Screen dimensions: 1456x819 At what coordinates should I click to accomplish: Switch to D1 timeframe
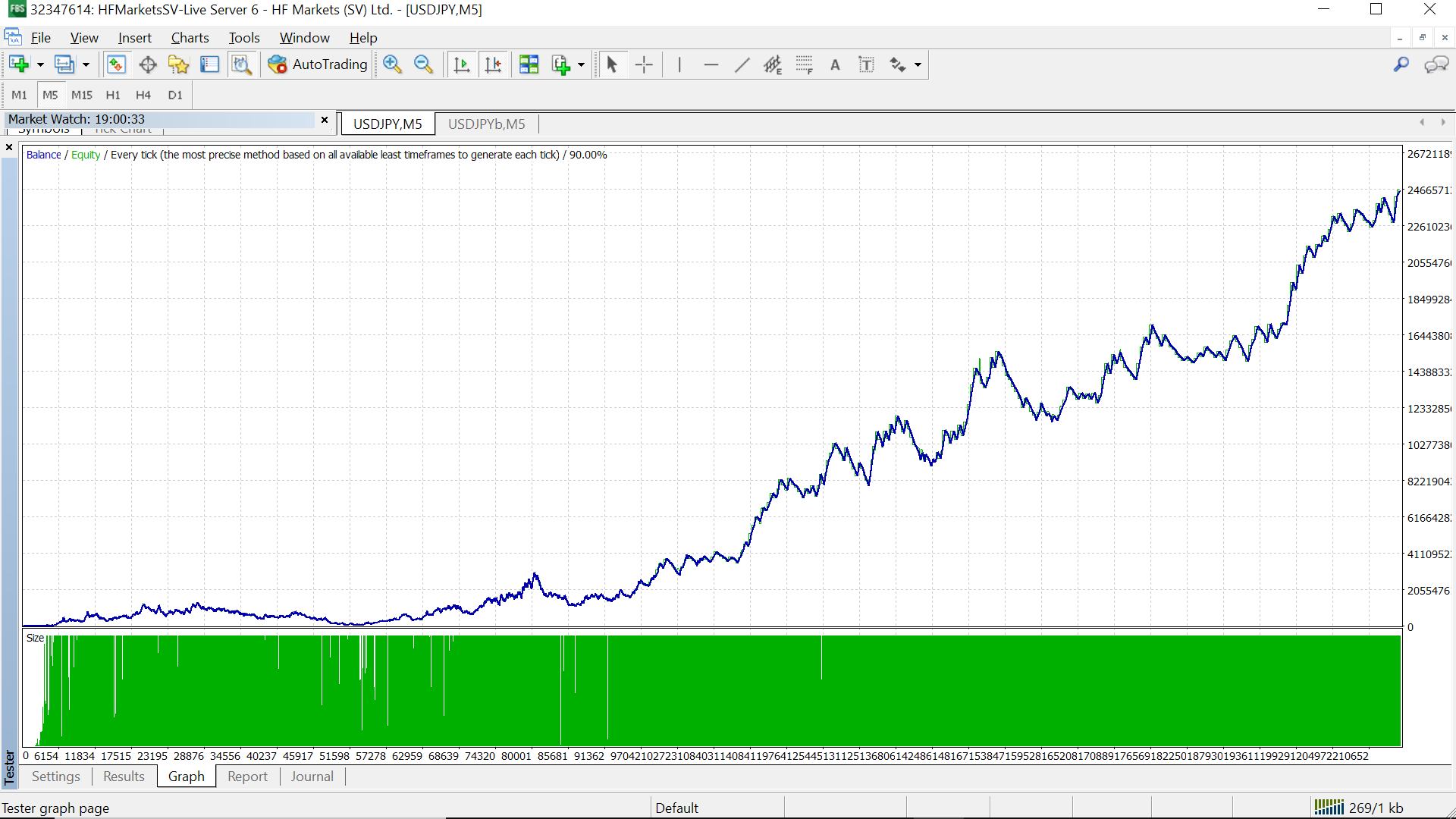(x=175, y=95)
